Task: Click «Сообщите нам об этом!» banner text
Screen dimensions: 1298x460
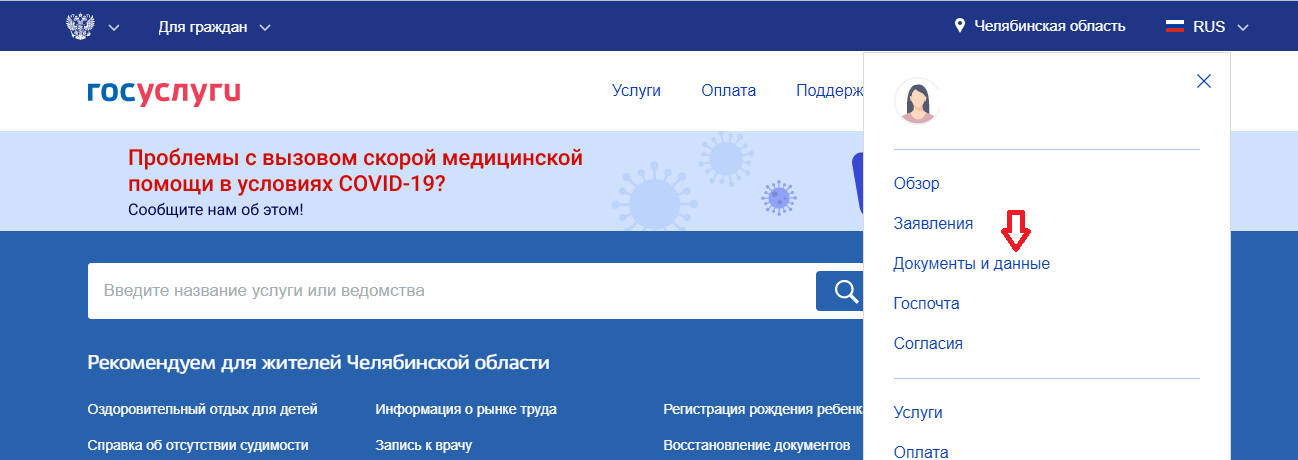Action: [215, 210]
